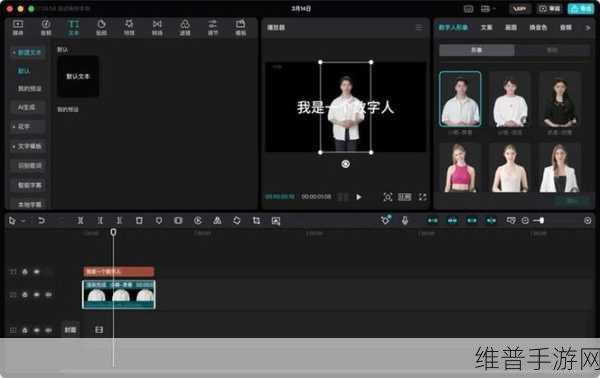
Task: Open the Effects tab with sparkle icon
Action: [x=129, y=28]
